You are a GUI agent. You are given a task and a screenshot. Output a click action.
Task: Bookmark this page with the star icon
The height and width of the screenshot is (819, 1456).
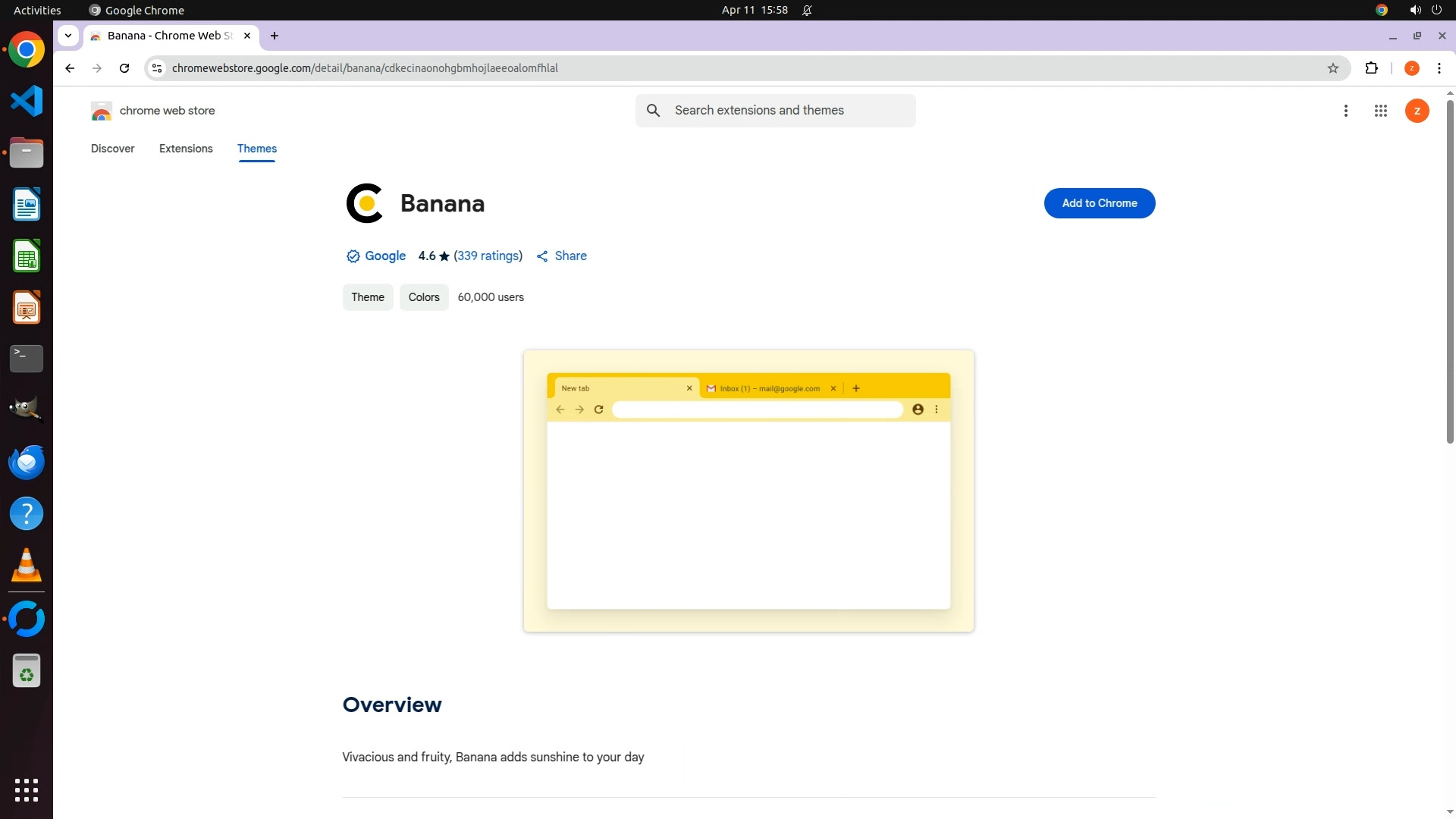pos(1332,68)
